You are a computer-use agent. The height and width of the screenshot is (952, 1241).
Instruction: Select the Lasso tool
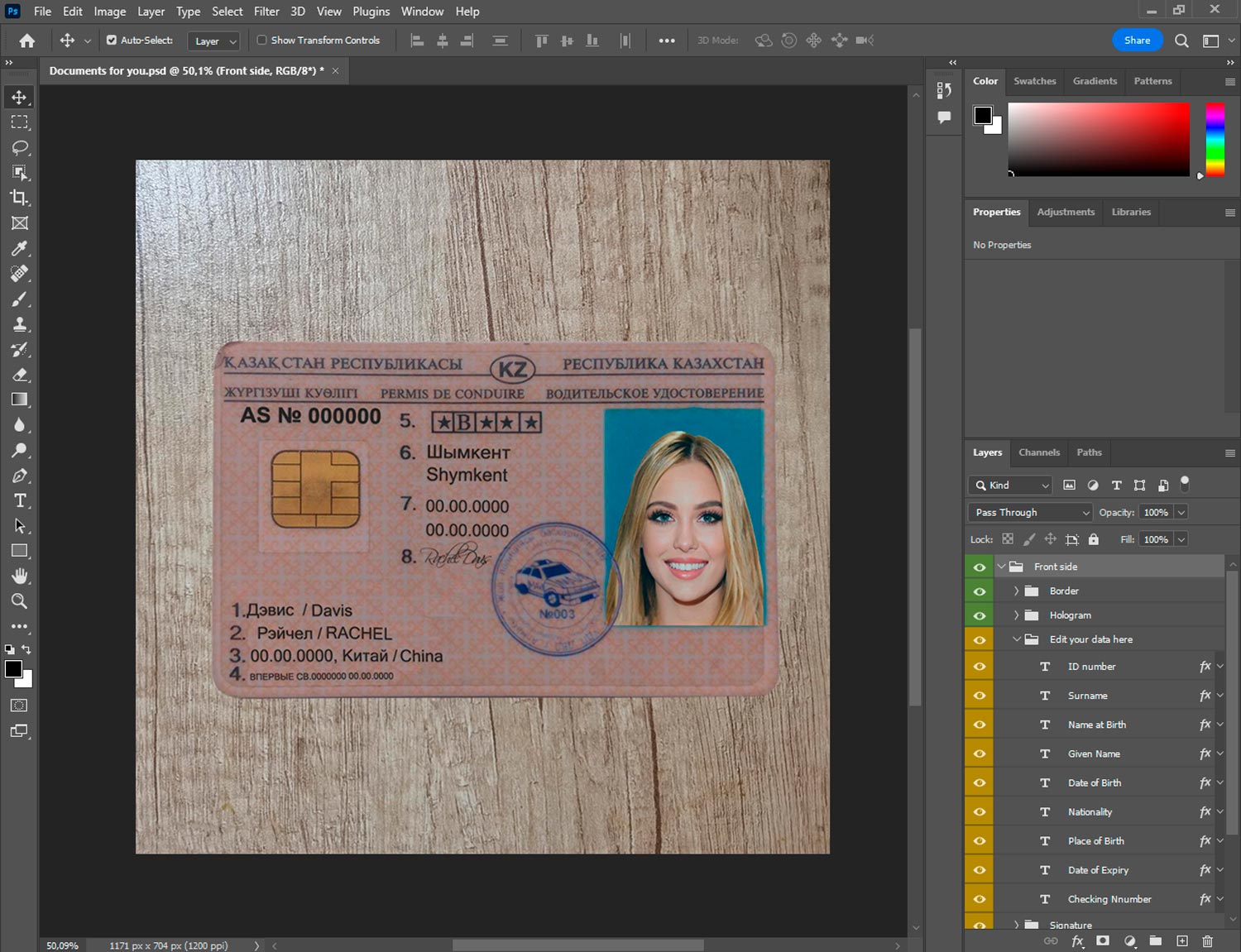pyautogui.click(x=20, y=147)
